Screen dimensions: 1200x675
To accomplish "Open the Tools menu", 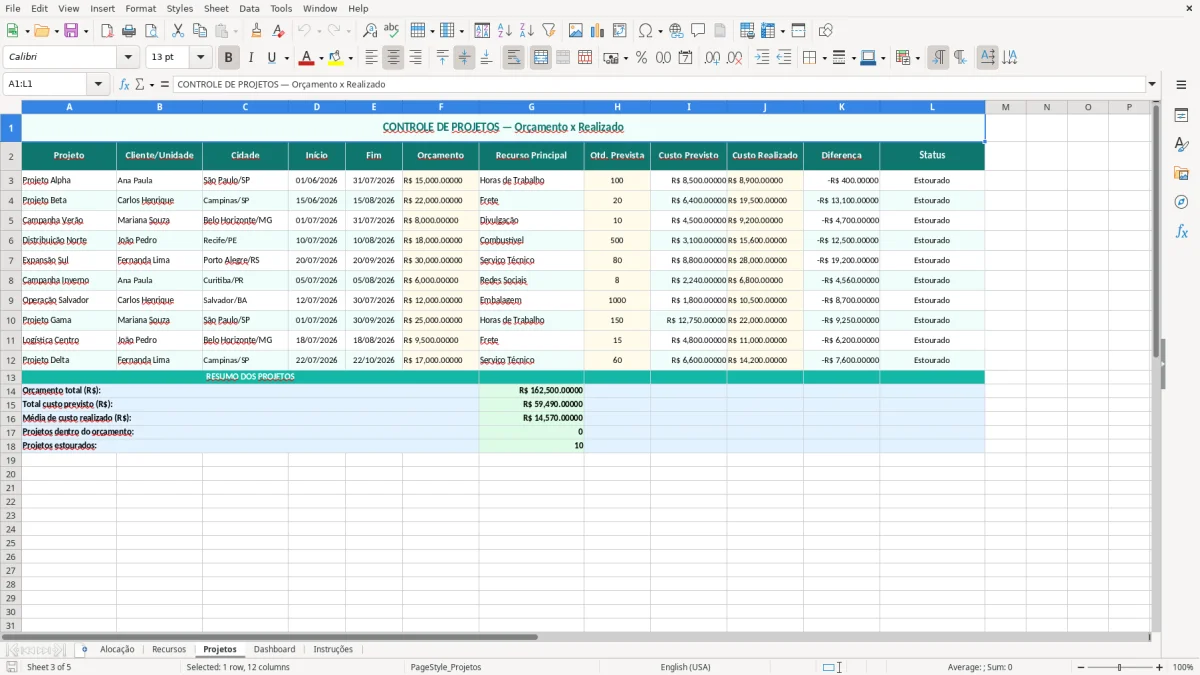I will click(281, 8).
